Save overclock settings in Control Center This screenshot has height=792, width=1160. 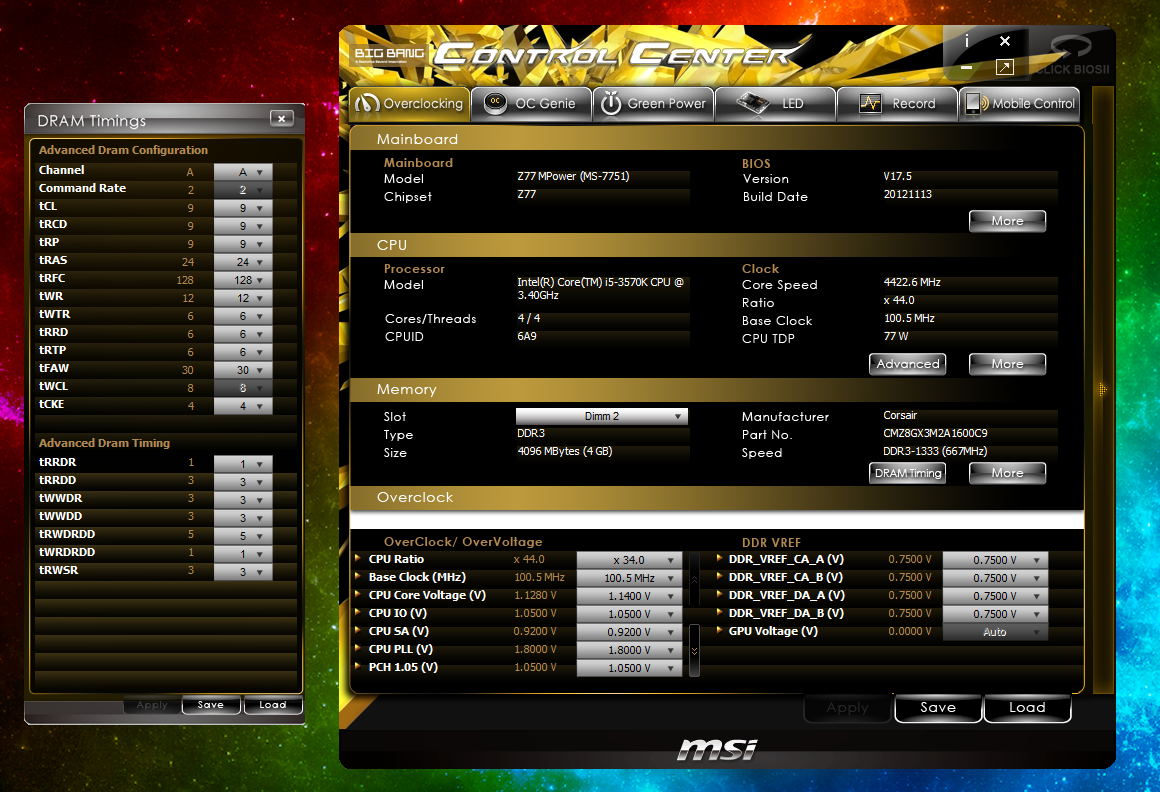click(938, 708)
